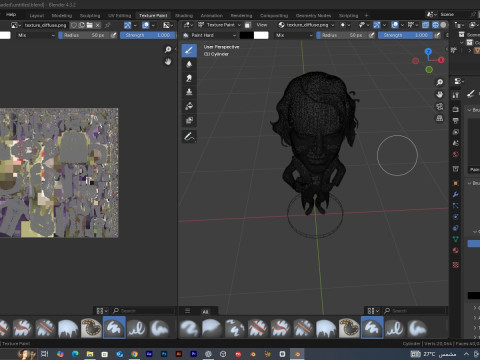Image resolution: width=480 pixels, height=360 pixels.
Task: Open the View menu in 3D viewport
Action: pos(262,25)
